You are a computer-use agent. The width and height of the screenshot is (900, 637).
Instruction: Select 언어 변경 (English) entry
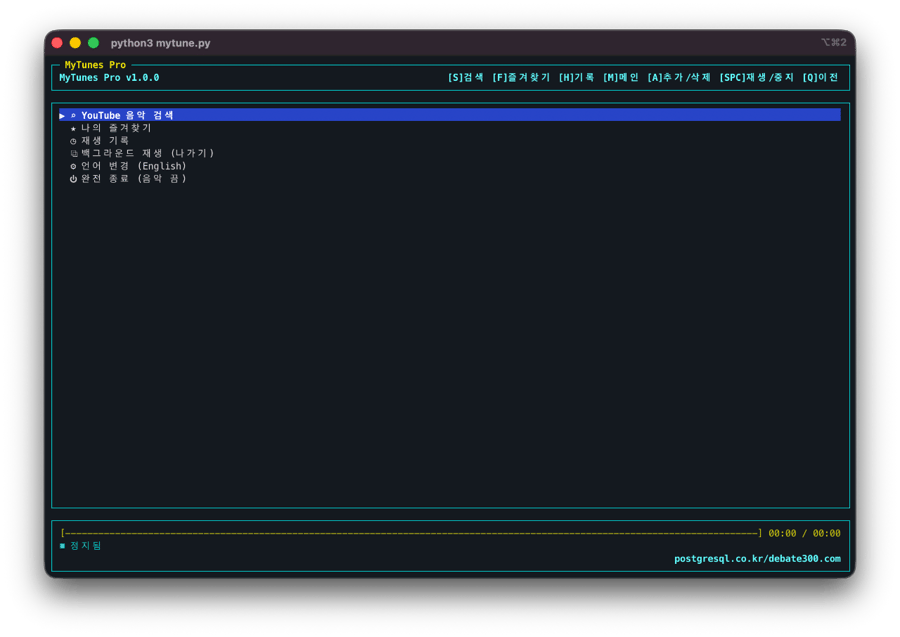(134, 166)
